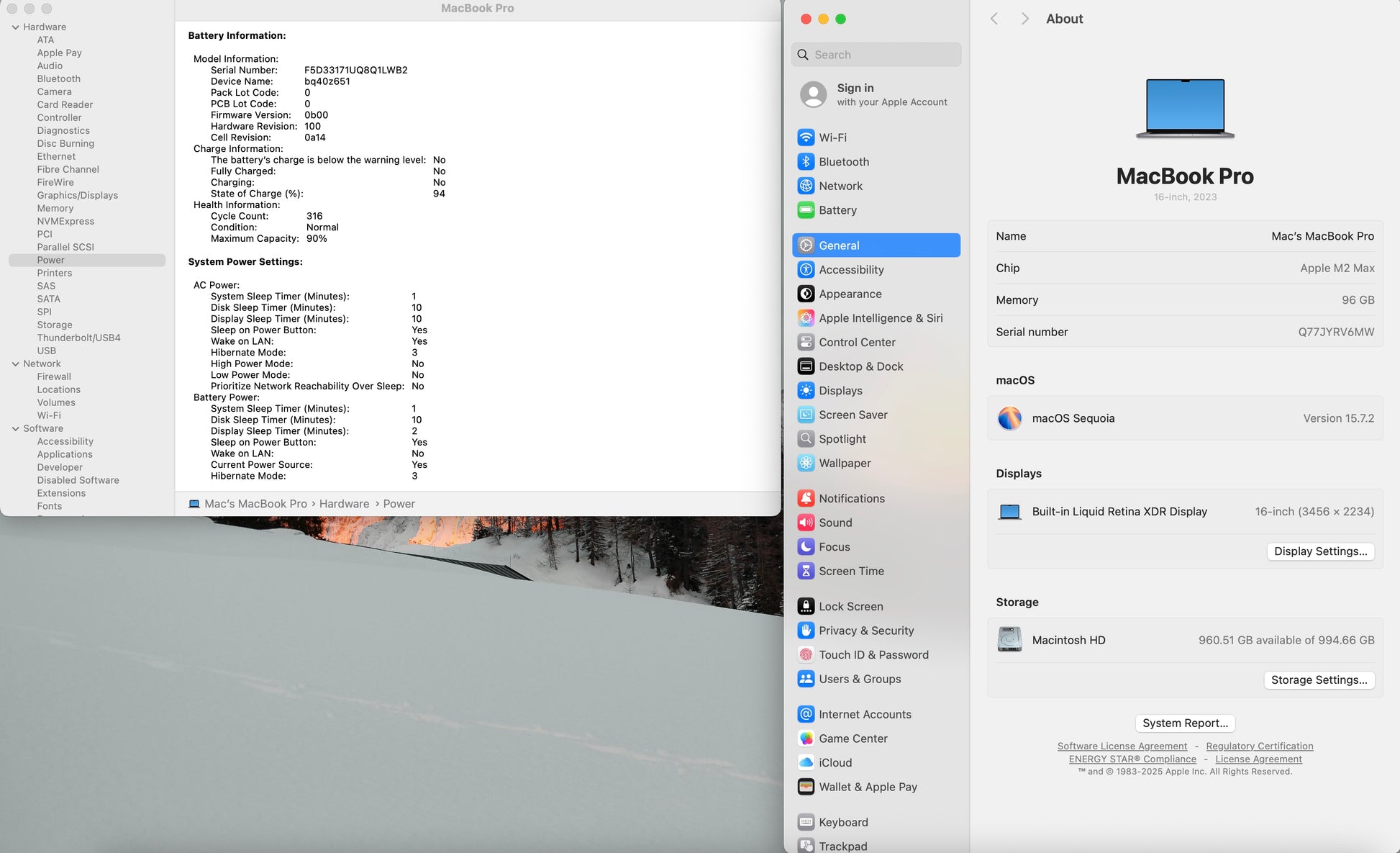Open the Bluetooth settings icon
Image resolution: width=1400 pixels, height=853 pixels.
806,162
